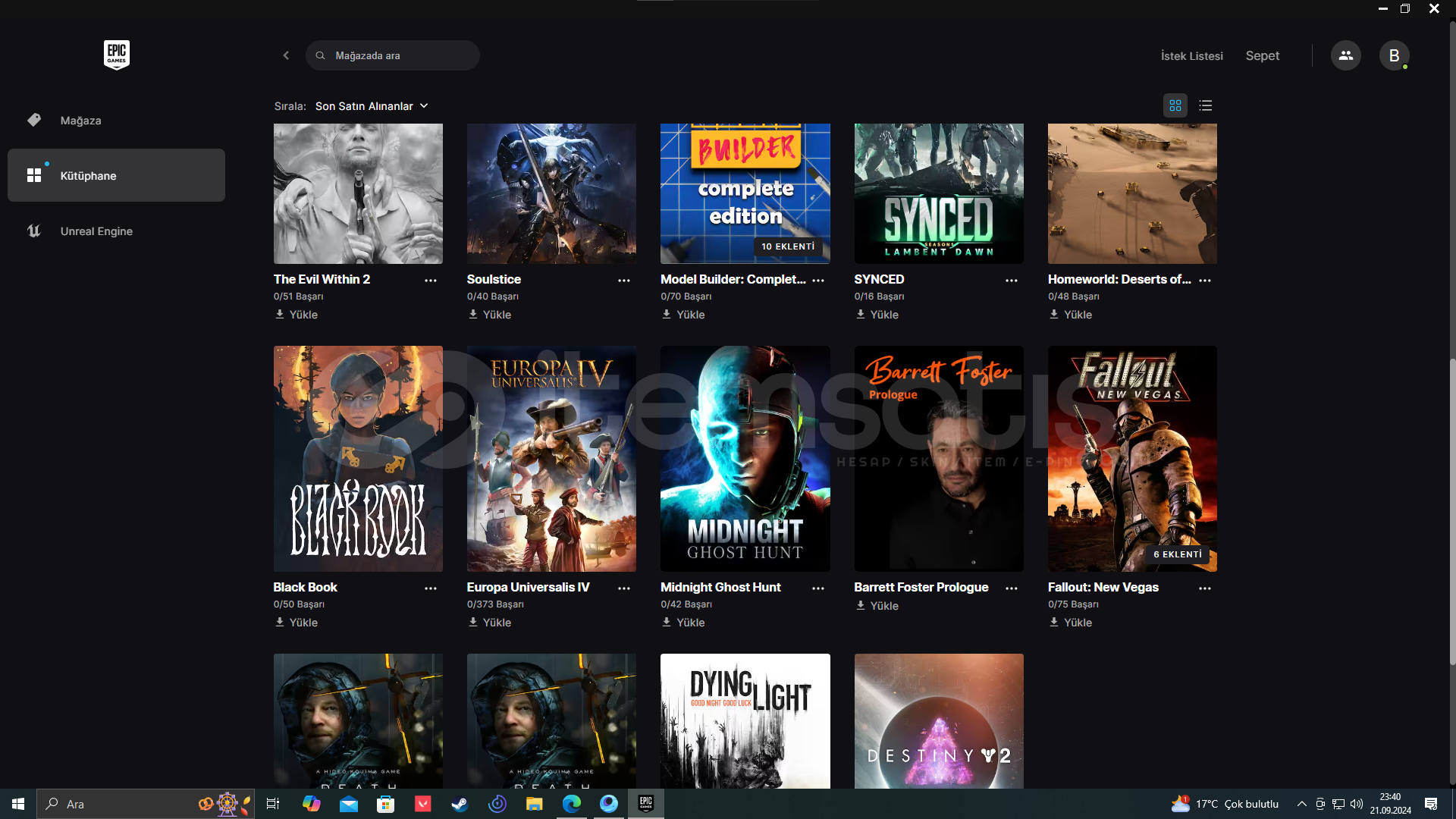
Task: Install Europa Universalis IV via Yükle
Action: 490,622
